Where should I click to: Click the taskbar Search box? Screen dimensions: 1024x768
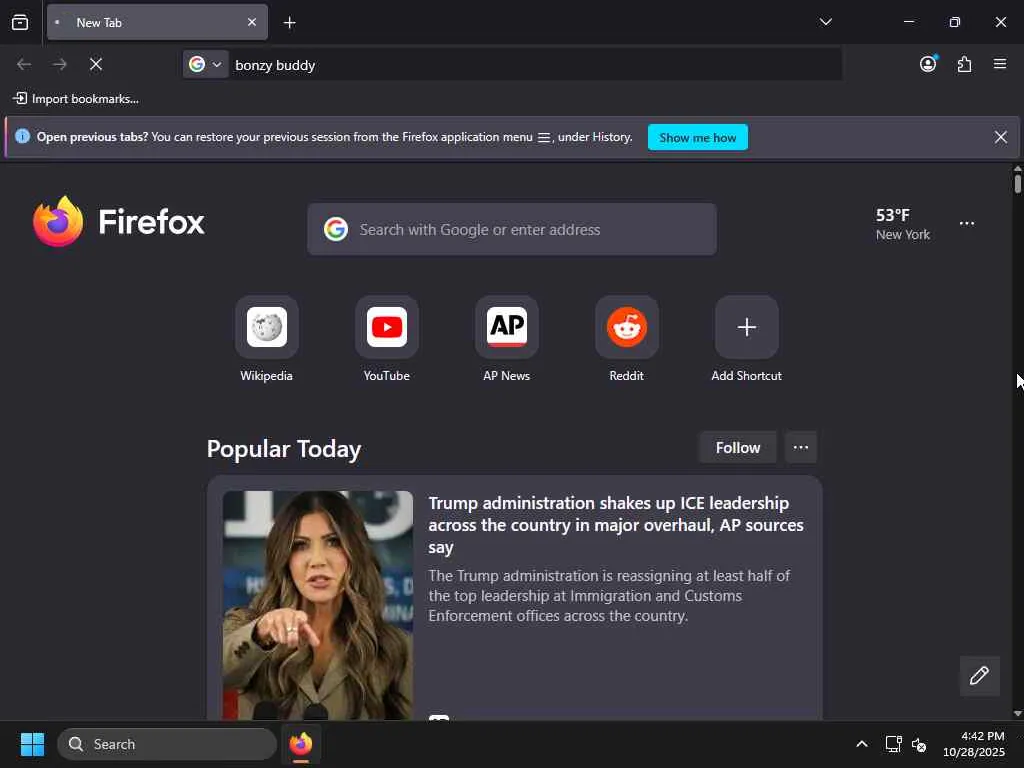click(167, 744)
